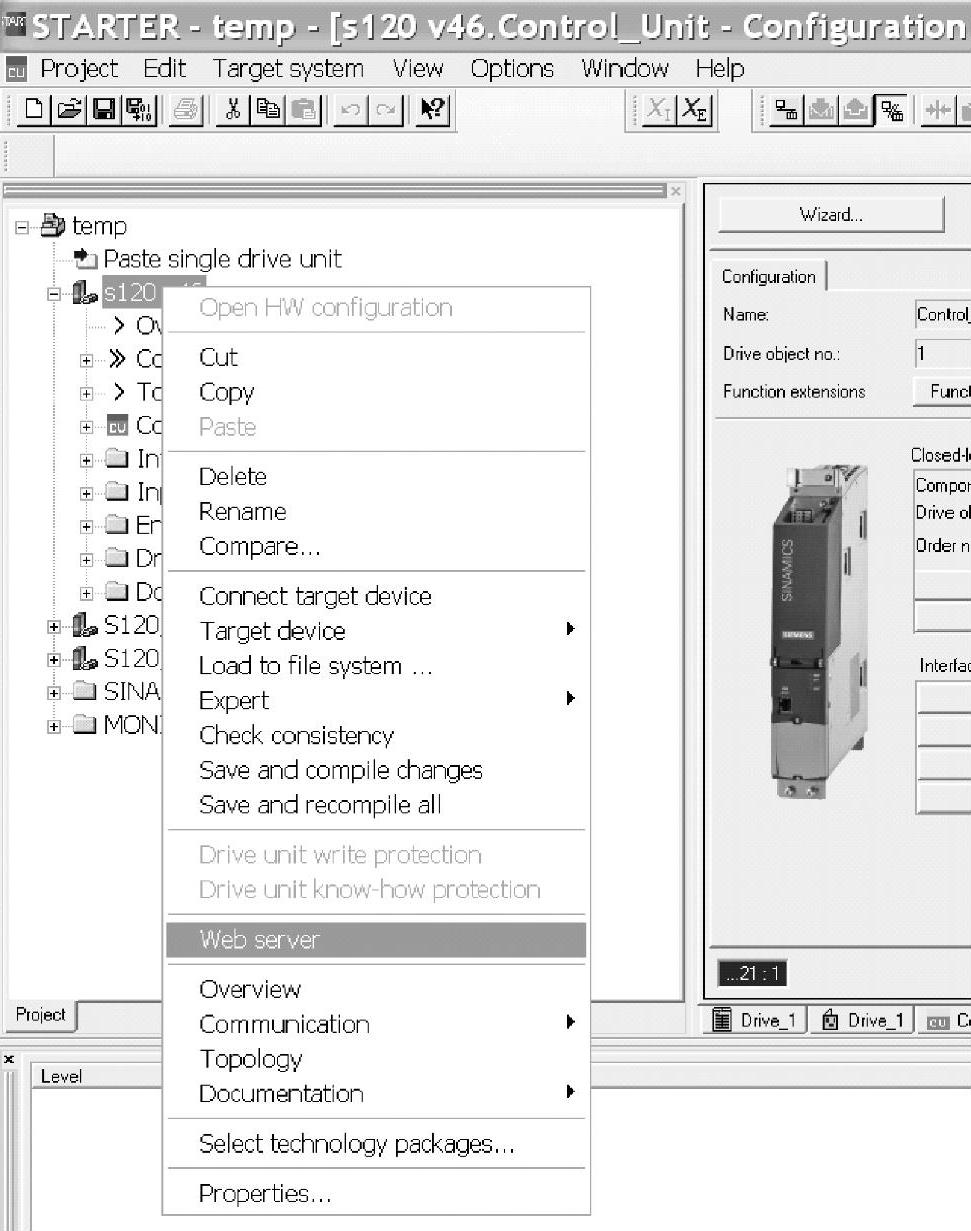
Task: Click the Wizard... button
Action: tap(831, 214)
